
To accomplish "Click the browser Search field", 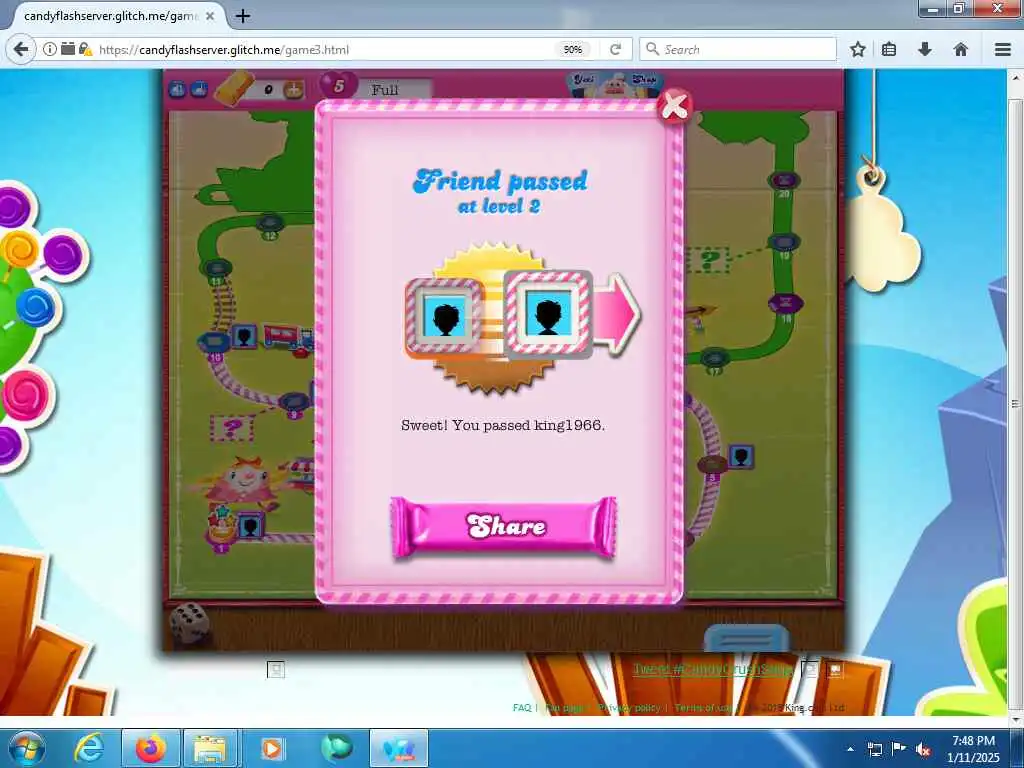I will pyautogui.click(x=738, y=50).
